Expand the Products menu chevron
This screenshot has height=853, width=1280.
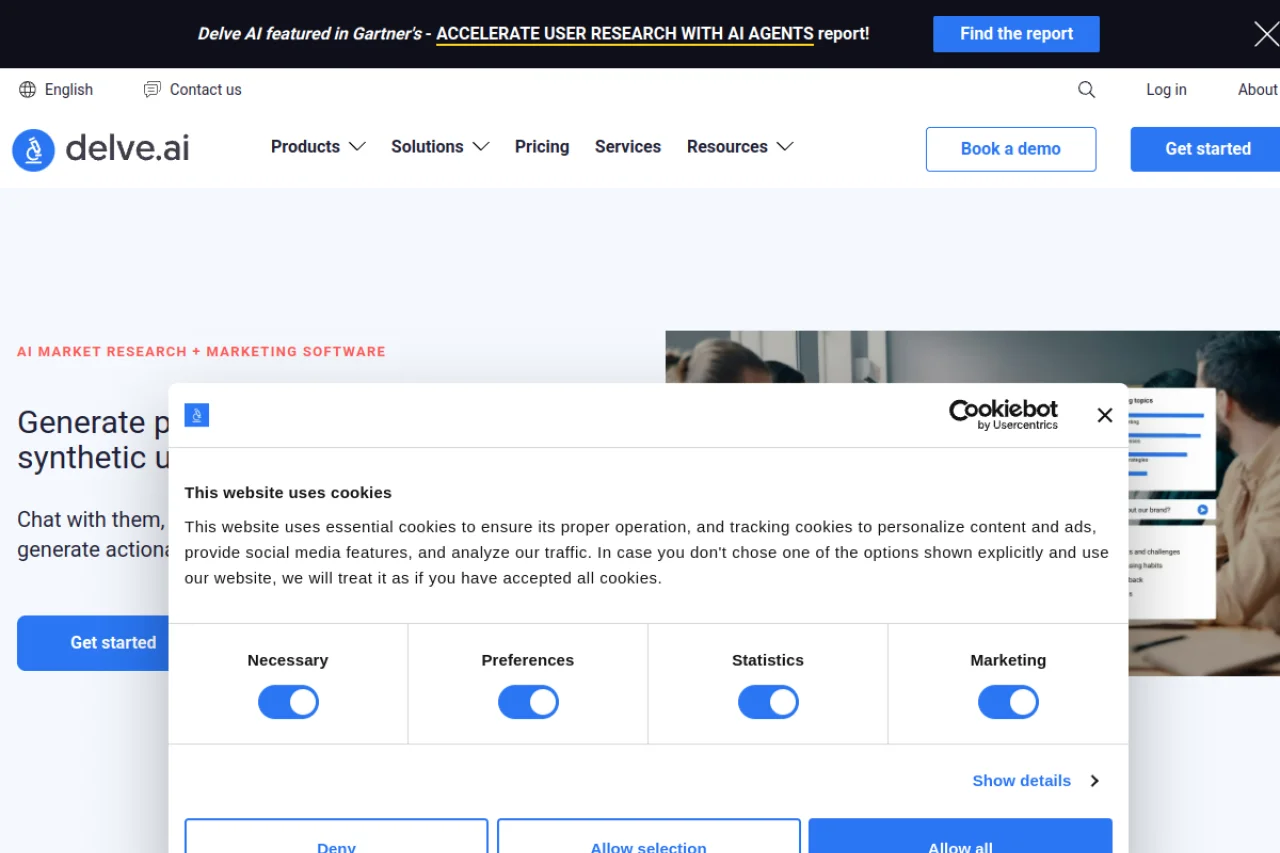357,147
